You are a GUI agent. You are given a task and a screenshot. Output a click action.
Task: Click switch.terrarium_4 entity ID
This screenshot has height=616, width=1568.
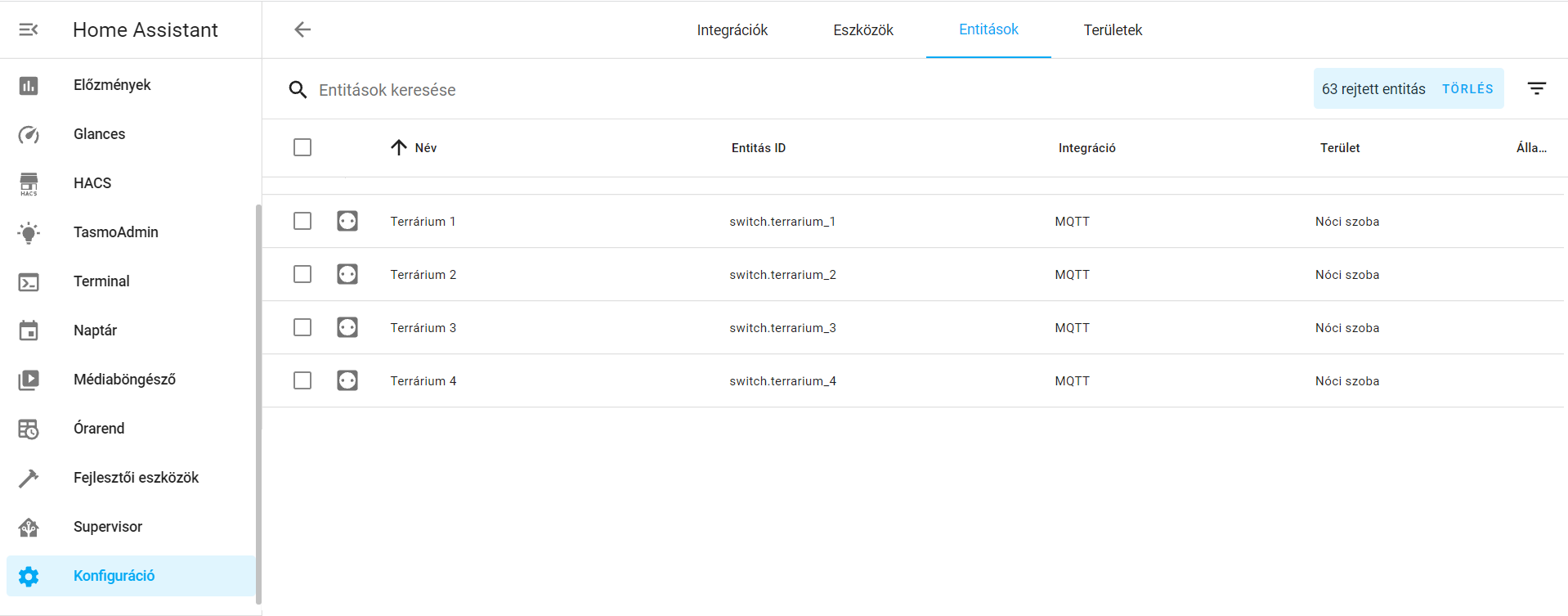782,381
